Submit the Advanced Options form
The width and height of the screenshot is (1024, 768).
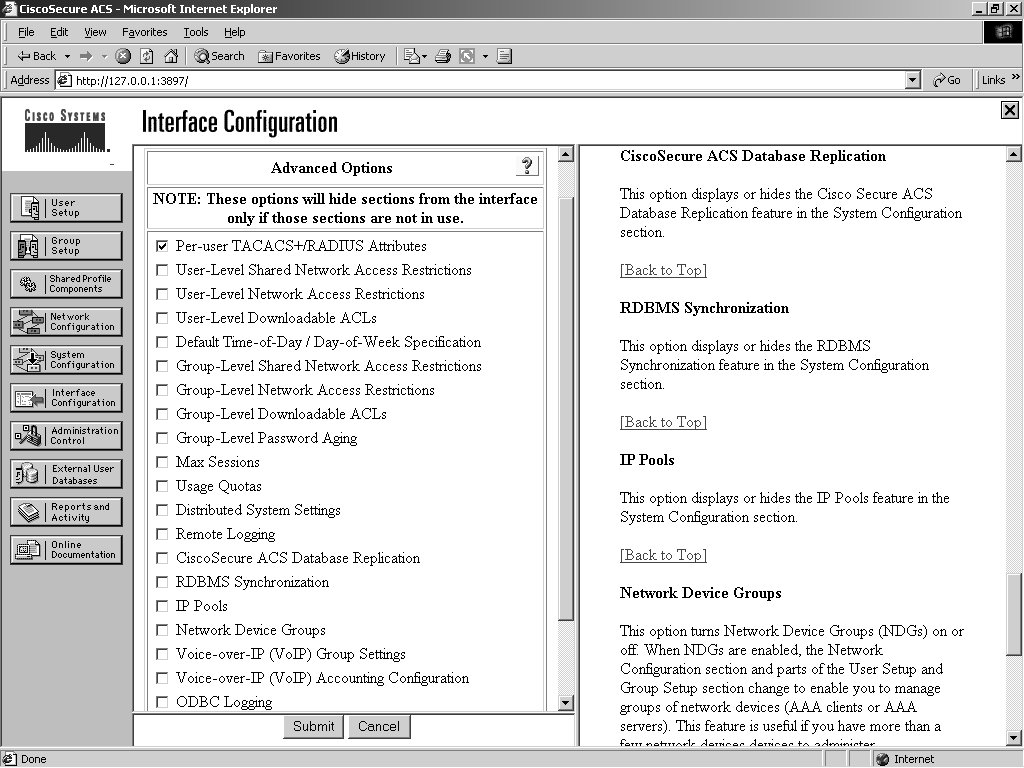tap(313, 726)
